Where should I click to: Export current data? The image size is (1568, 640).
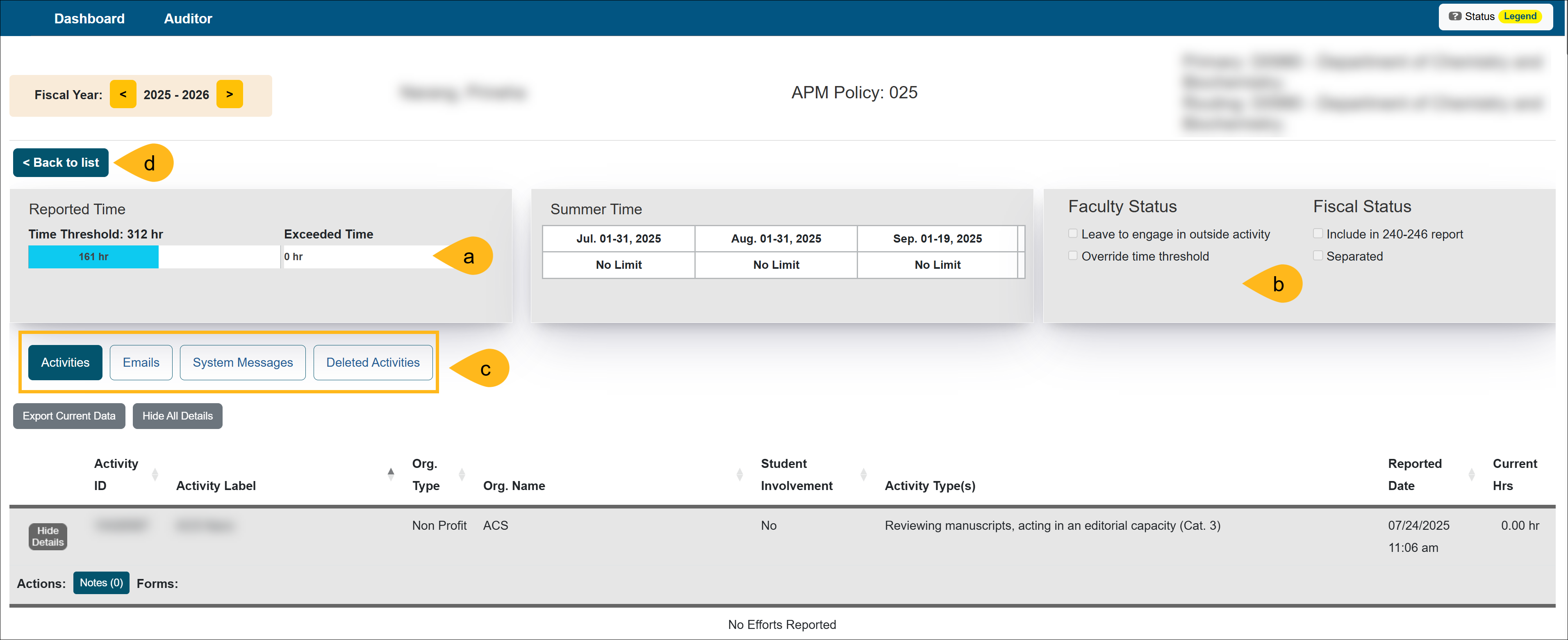pyautogui.click(x=69, y=415)
